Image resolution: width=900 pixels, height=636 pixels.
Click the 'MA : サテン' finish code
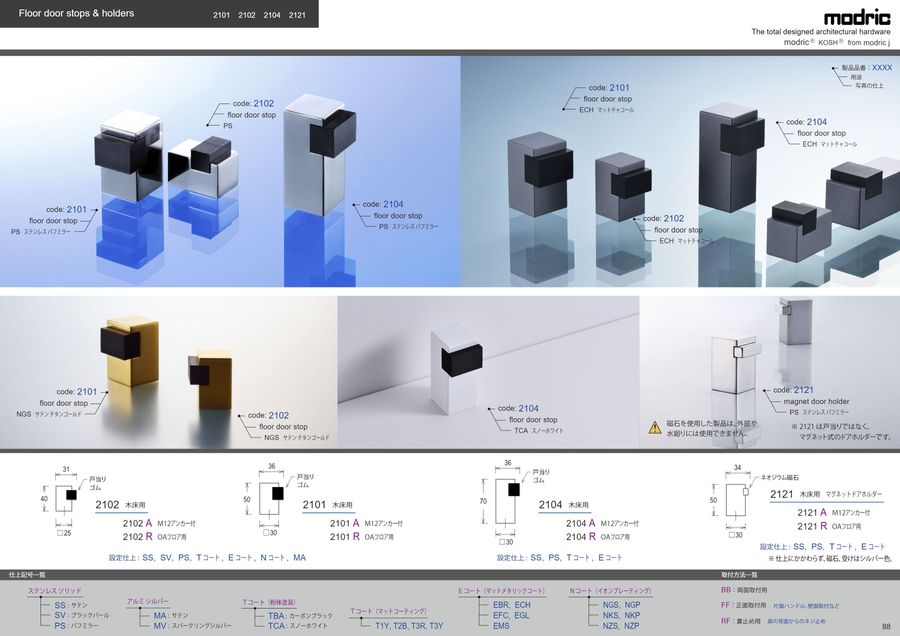coord(170,615)
